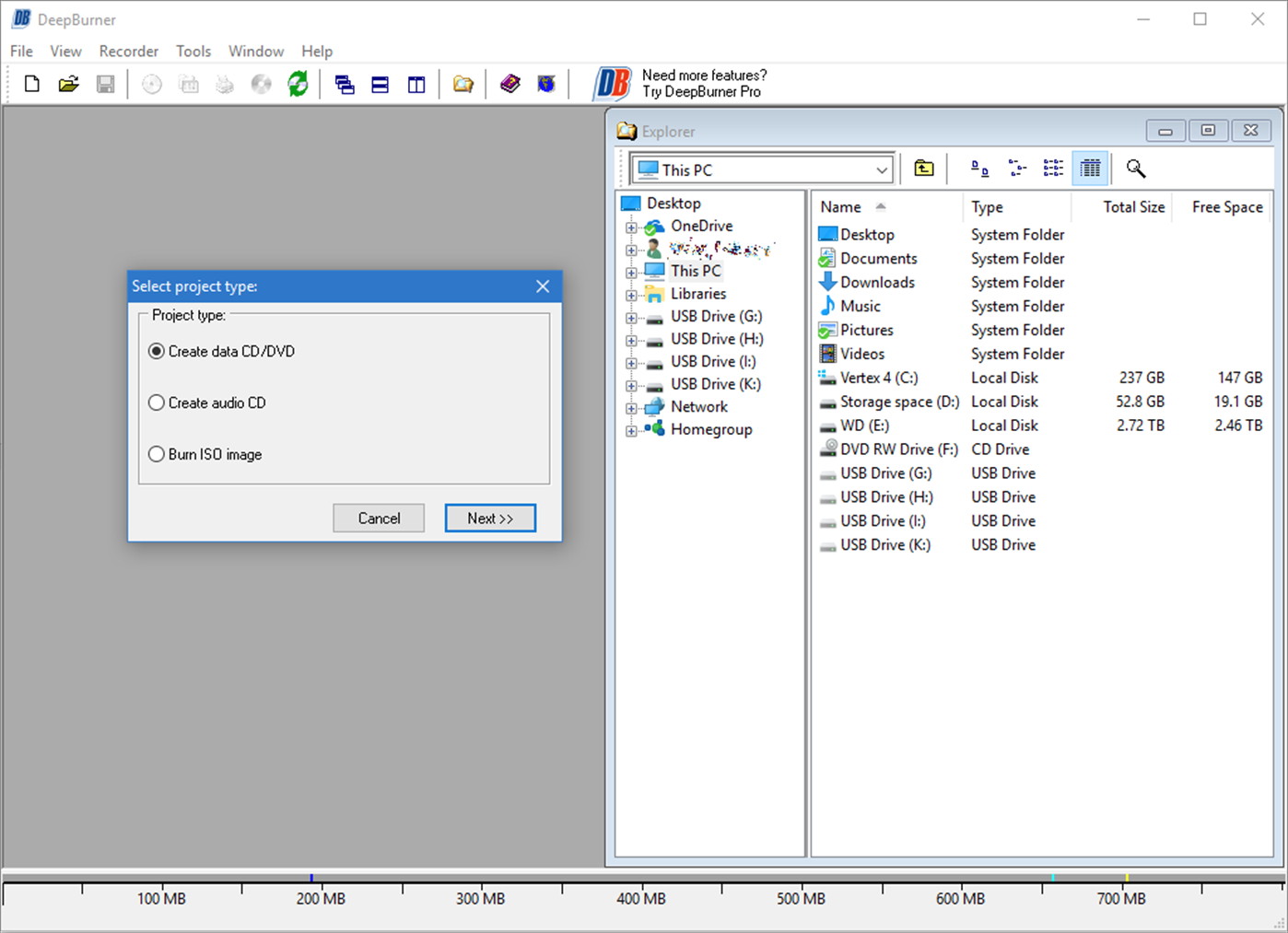1288x933 pixels.
Task: Expand USB Drive (H:) in folder tree
Action: [x=631, y=341]
